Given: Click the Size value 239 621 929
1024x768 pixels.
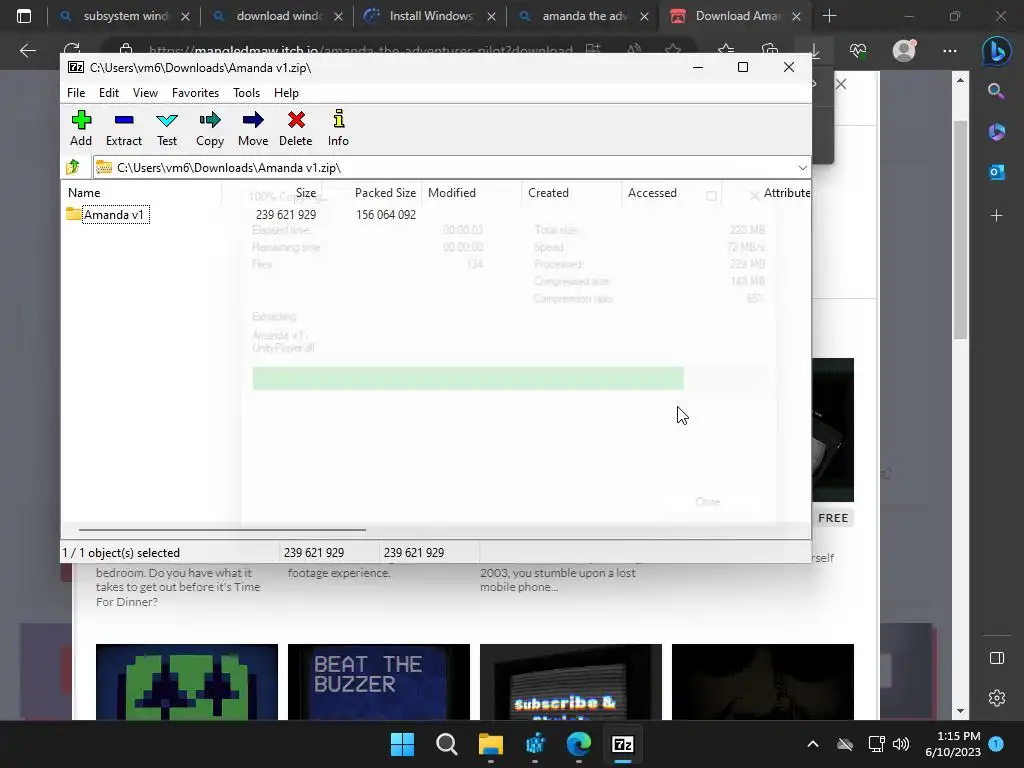Looking at the screenshot, I should point(286,215).
